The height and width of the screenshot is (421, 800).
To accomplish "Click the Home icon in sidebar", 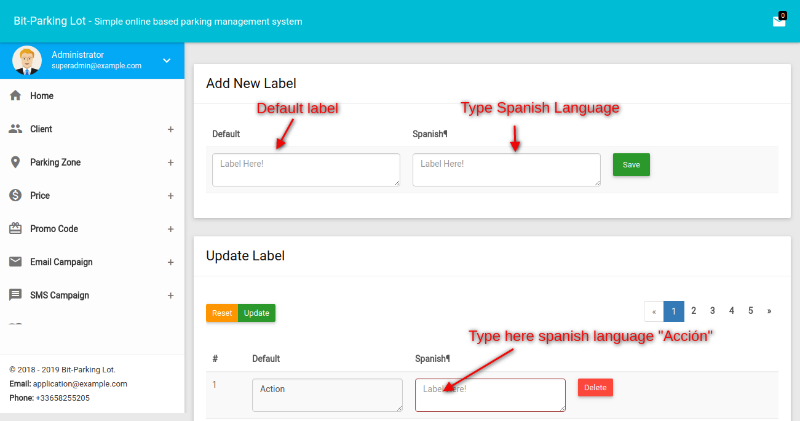I will (15, 96).
